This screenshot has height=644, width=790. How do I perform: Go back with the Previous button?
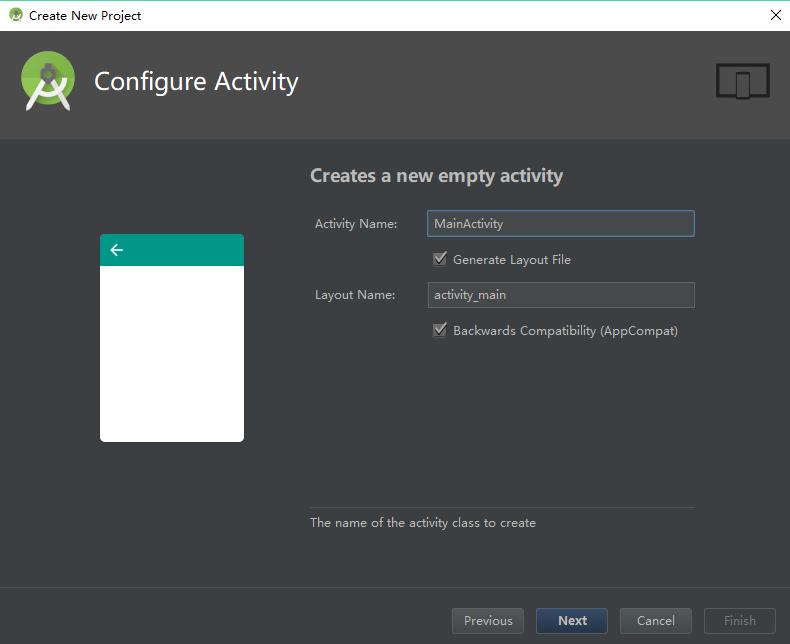(488, 621)
